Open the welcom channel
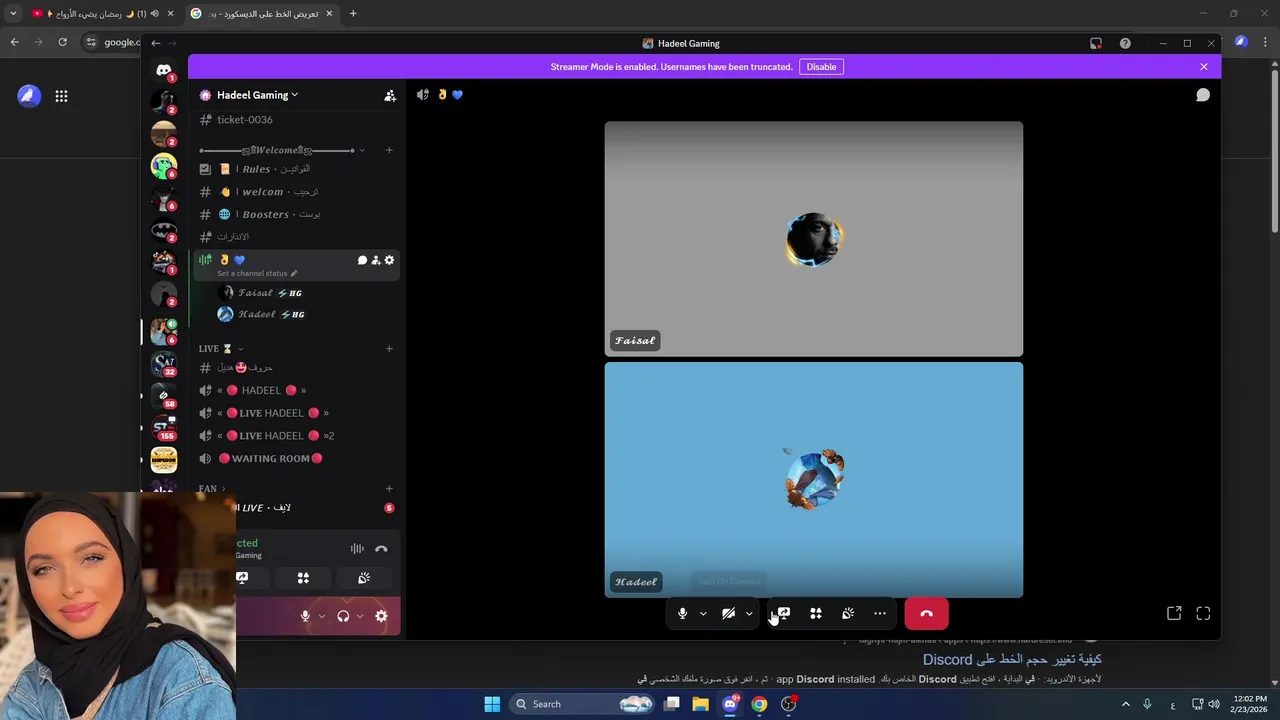Screen dimensions: 1280x720 point(298,192)
